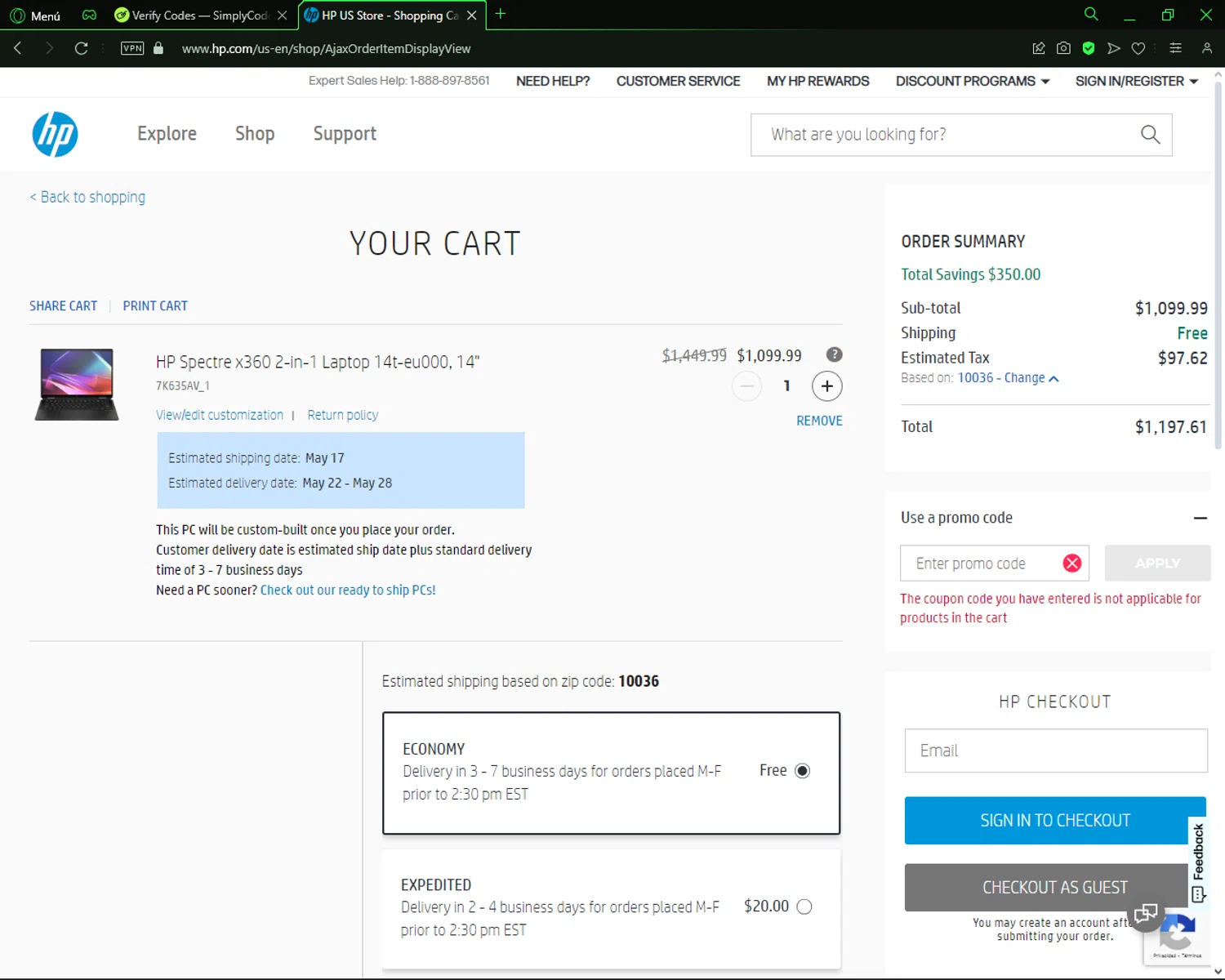The height and width of the screenshot is (980, 1225).
Task: Expand the Discount Programs dropdown
Action: point(973,81)
